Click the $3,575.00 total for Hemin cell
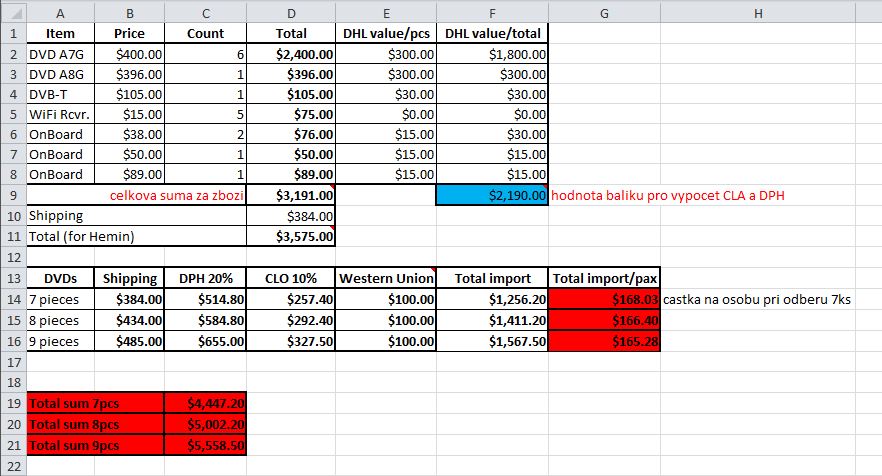Screen dimensions: 882x476 291,236
